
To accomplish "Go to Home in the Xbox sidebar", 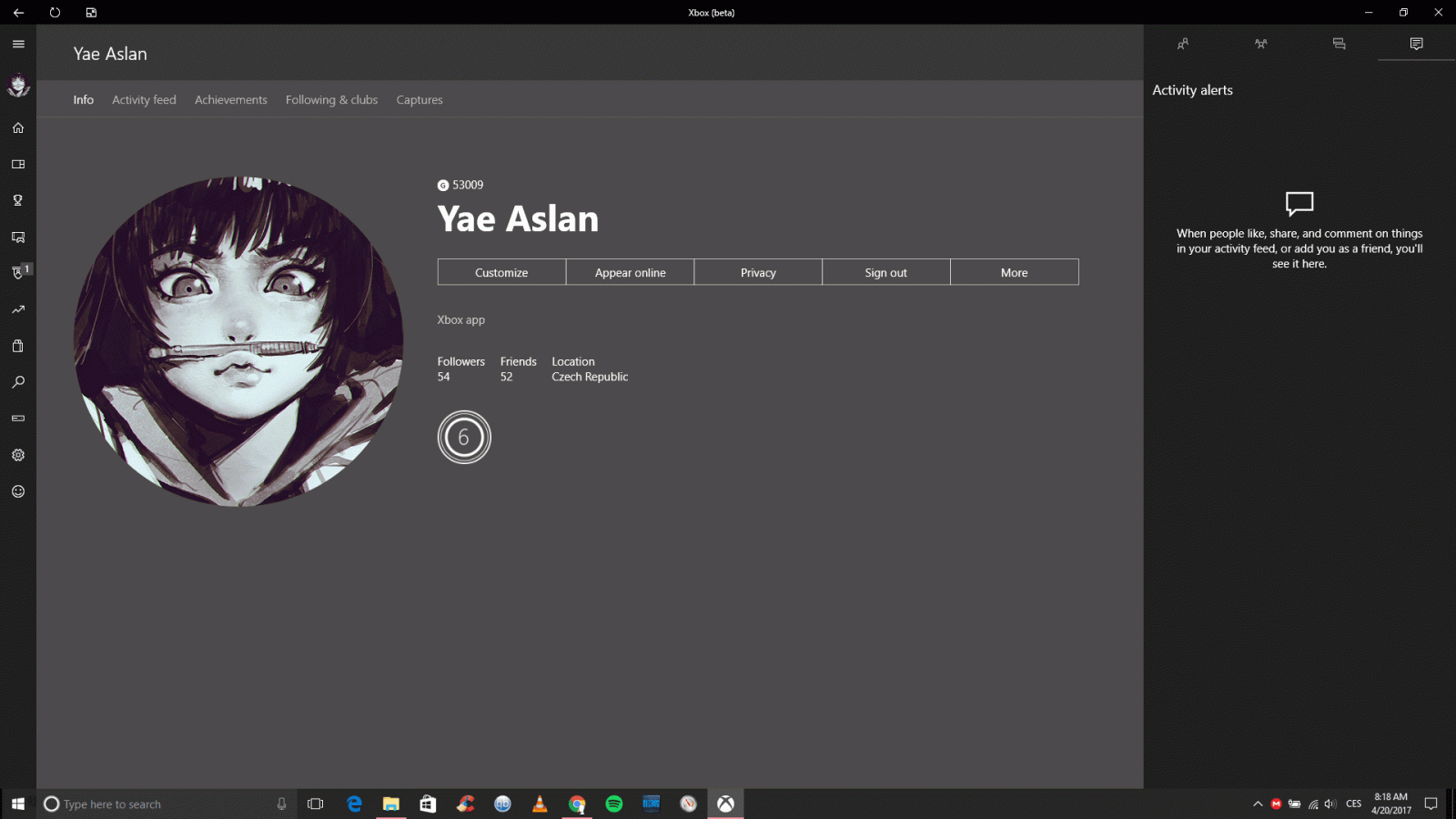I will [17, 127].
